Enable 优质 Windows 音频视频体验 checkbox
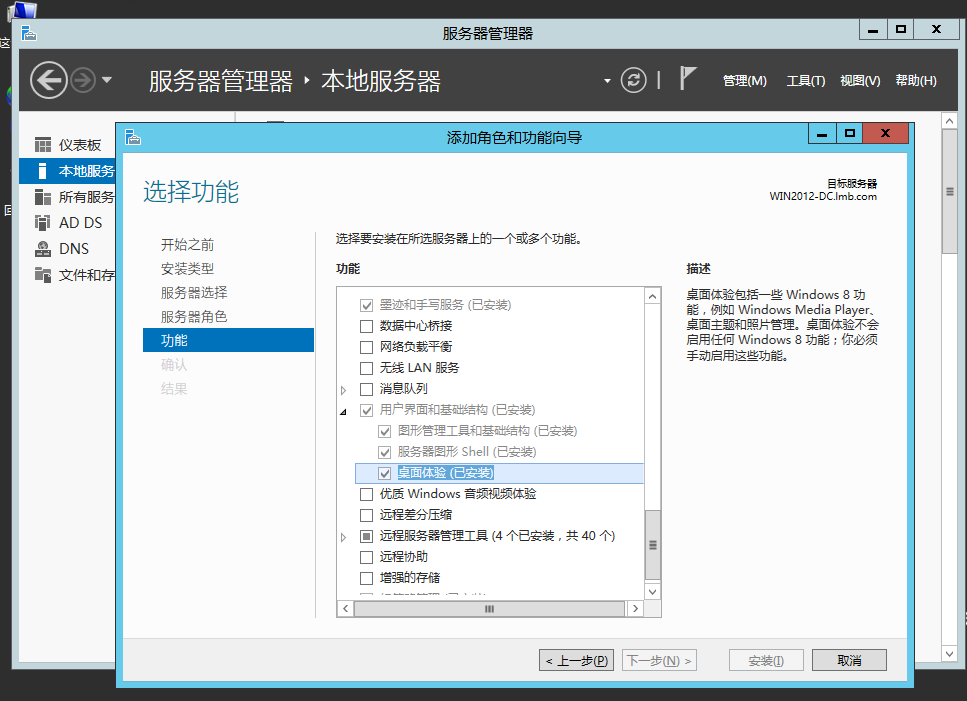Image resolution: width=967 pixels, height=701 pixels. [366, 494]
